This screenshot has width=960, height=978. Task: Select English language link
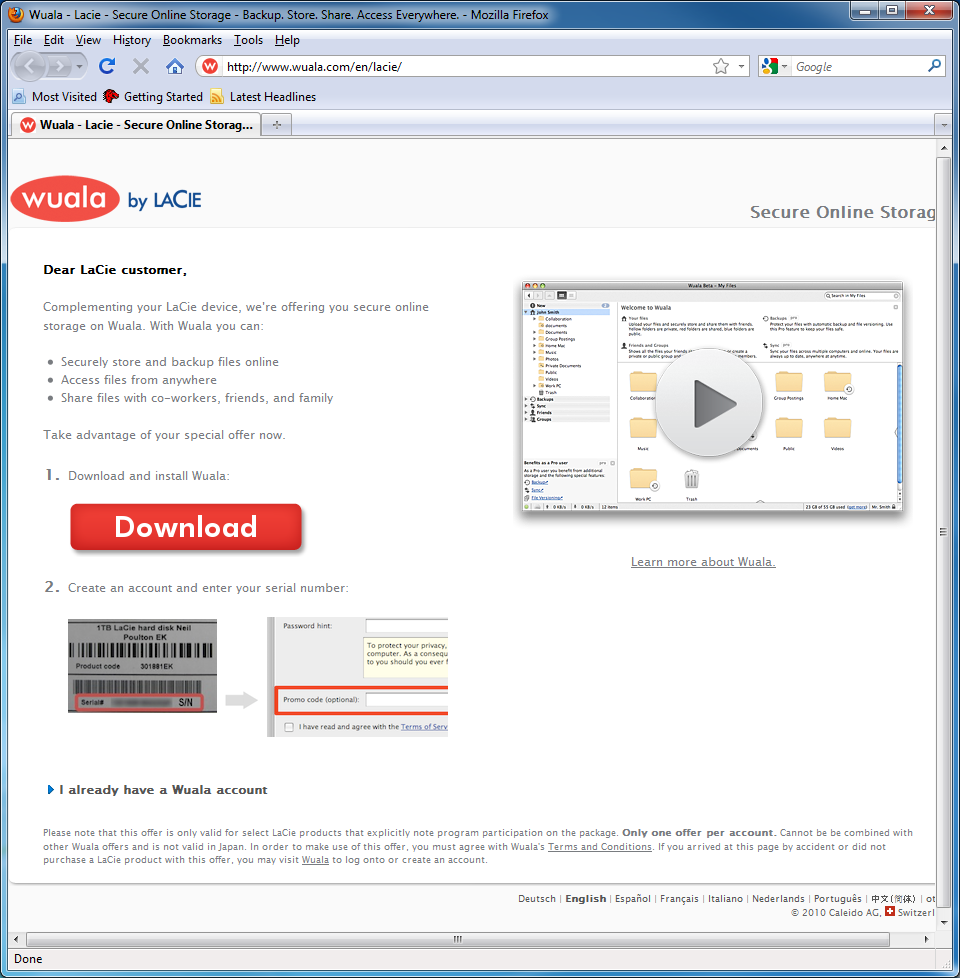tap(585, 899)
